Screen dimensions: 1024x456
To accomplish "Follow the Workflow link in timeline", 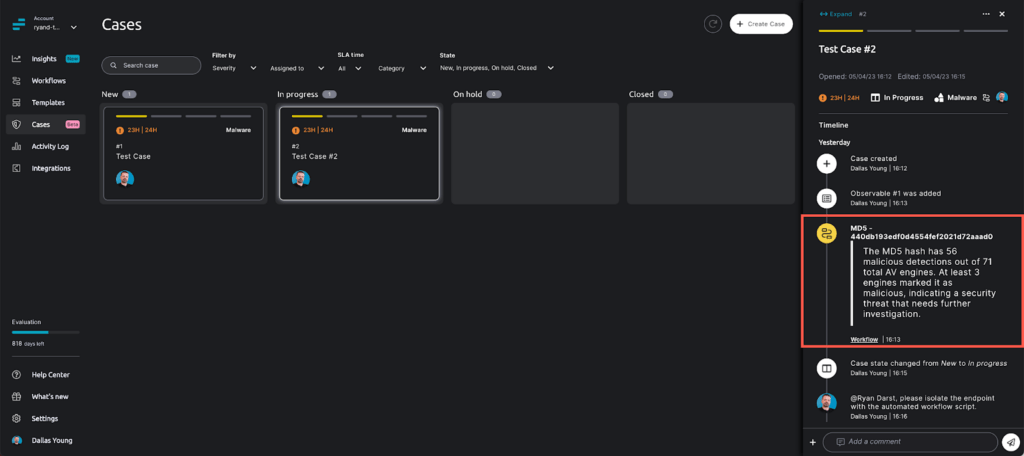I will click(x=864, y=340).
